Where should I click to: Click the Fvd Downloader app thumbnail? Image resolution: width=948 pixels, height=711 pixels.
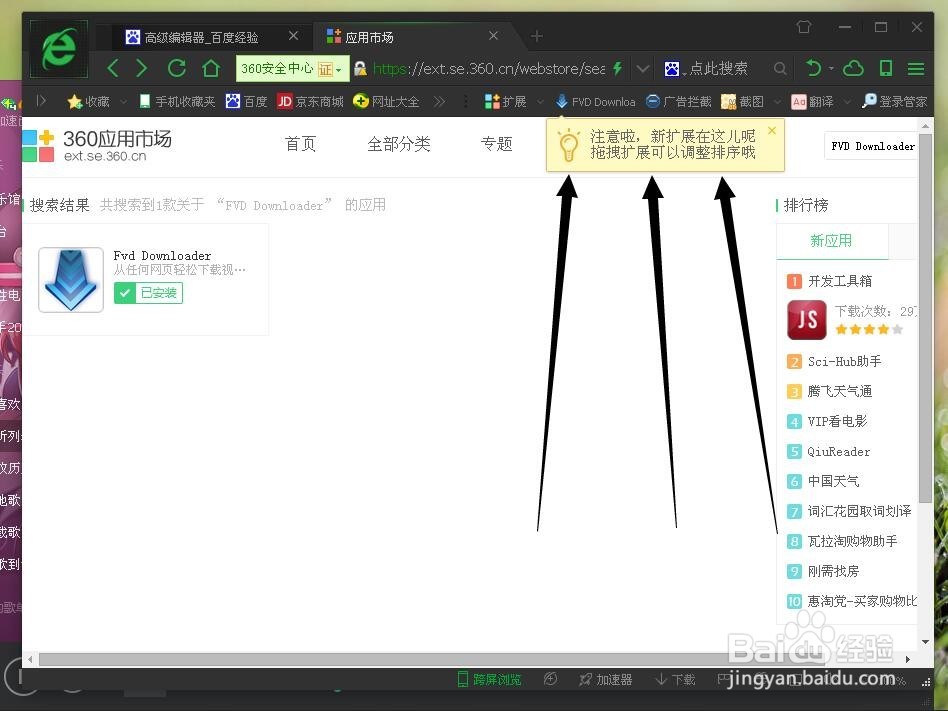point(71,279)
